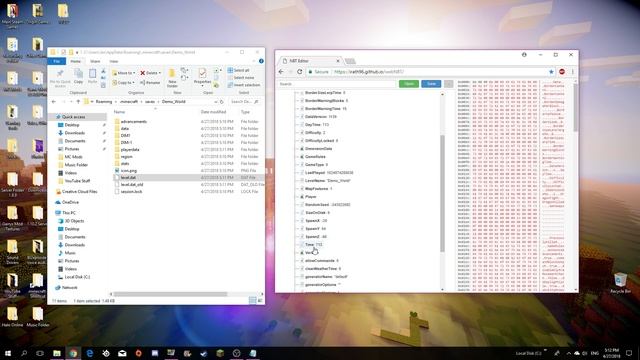Viewport: 640px width, 360px height.
Task: Bookmark this page with the star icon
Action: [551, 72]
